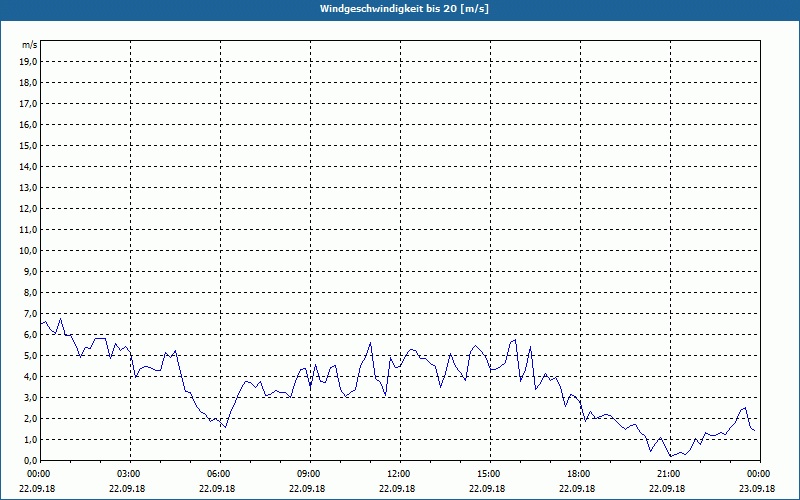800x500 pixels.
Task: Select the "12:00" time label
Action: click(x=400, y=474)
